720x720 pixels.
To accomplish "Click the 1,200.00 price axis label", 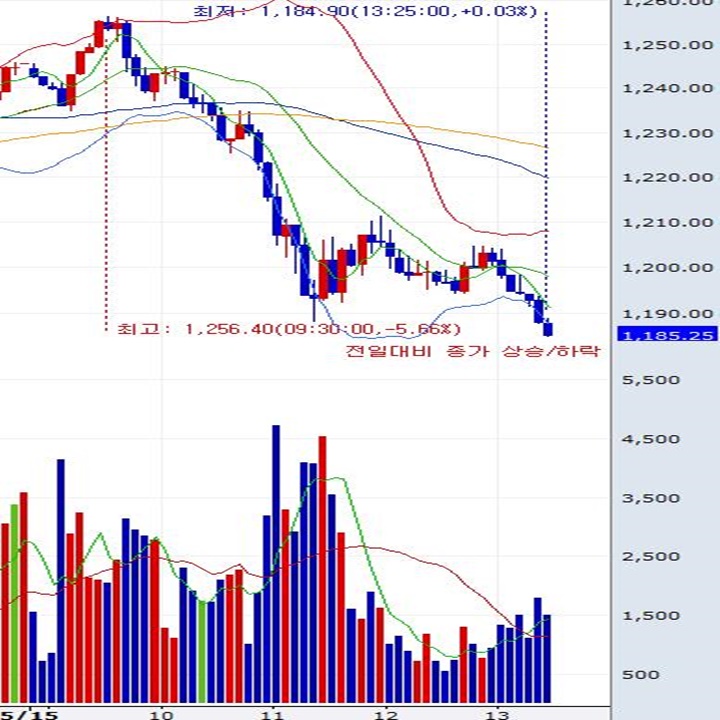I will tap(667, 267).
